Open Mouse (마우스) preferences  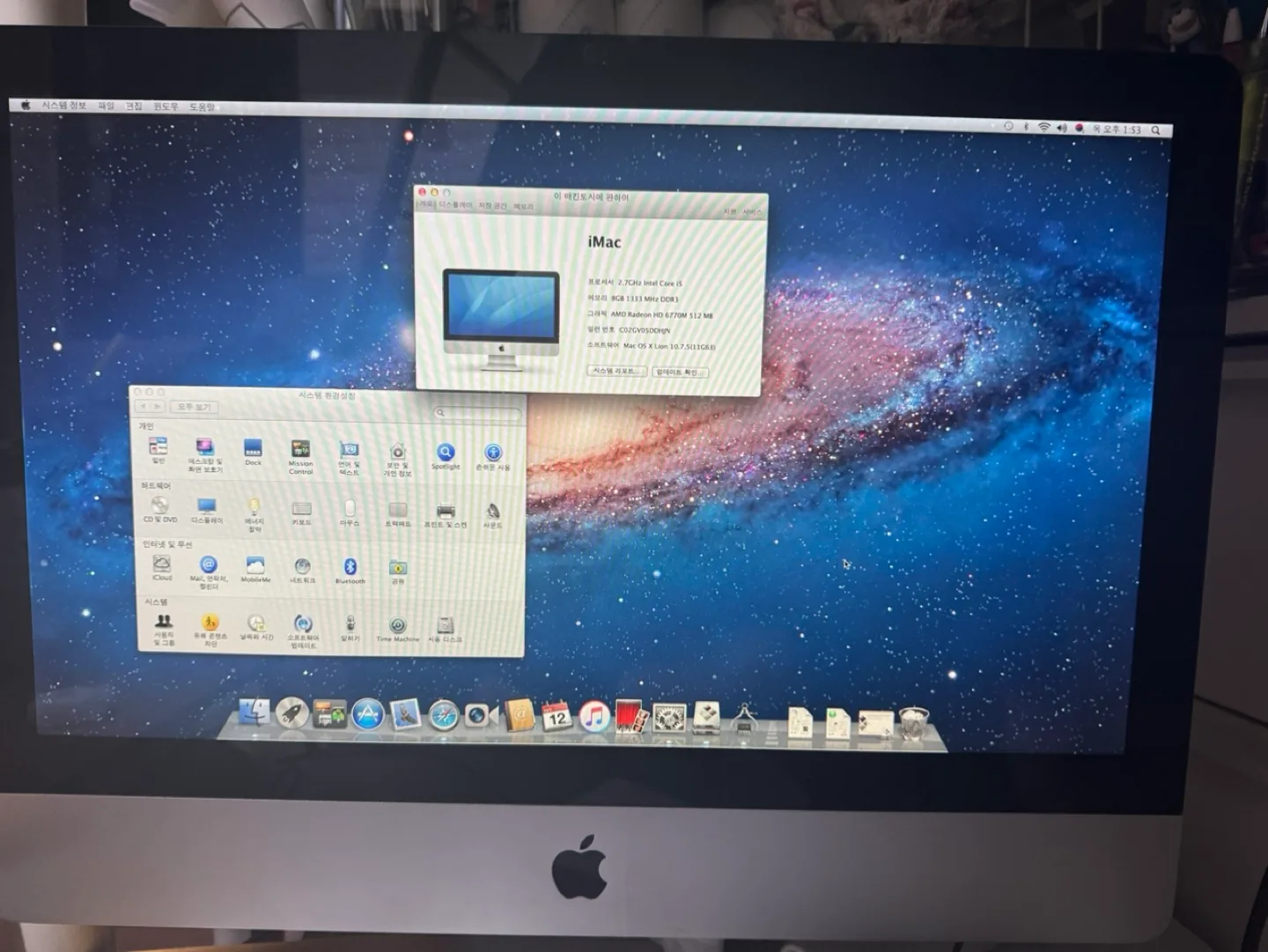[350, 513]
